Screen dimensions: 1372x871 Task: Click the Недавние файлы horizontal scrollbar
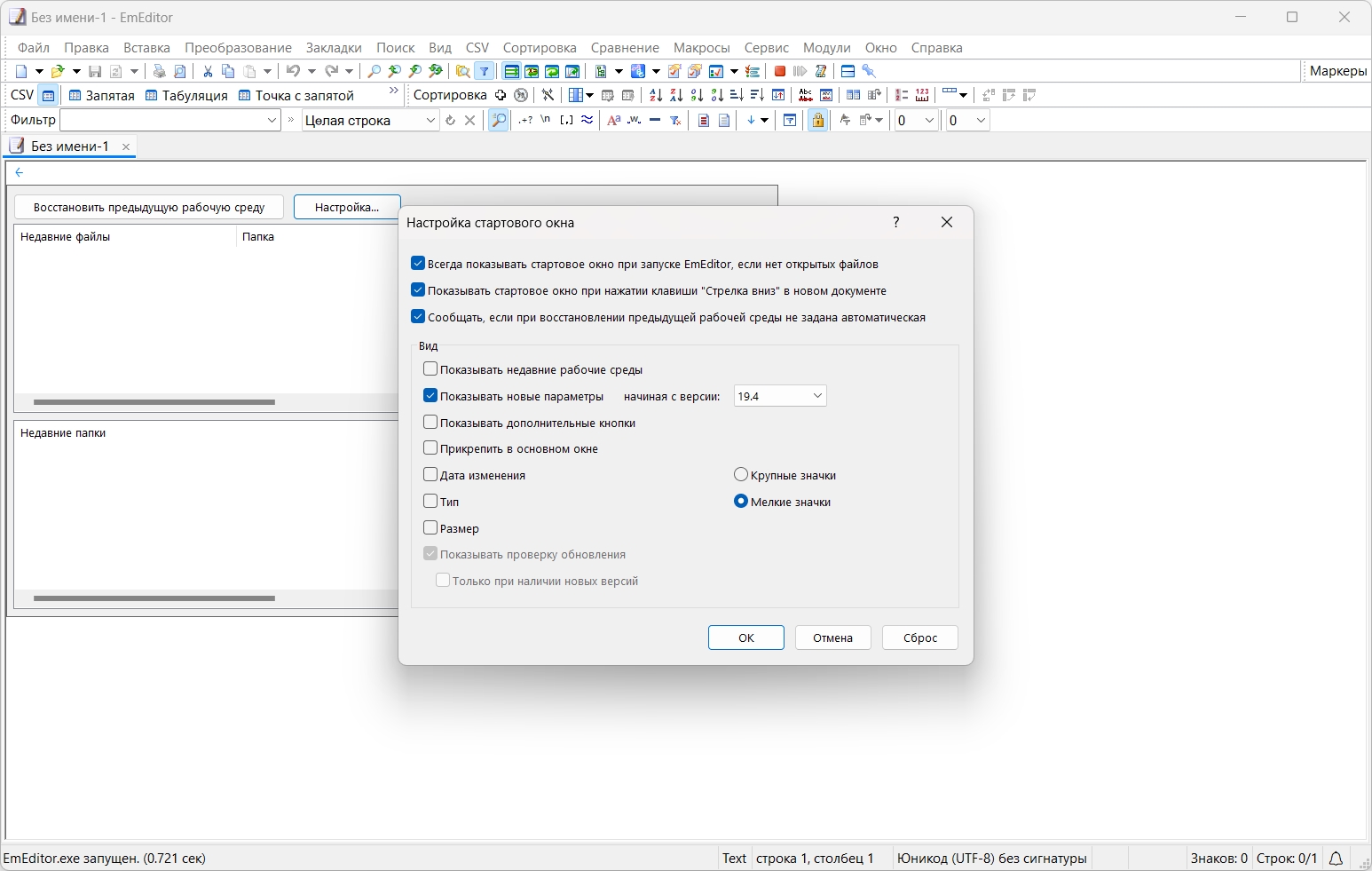(x=154, y=402)
